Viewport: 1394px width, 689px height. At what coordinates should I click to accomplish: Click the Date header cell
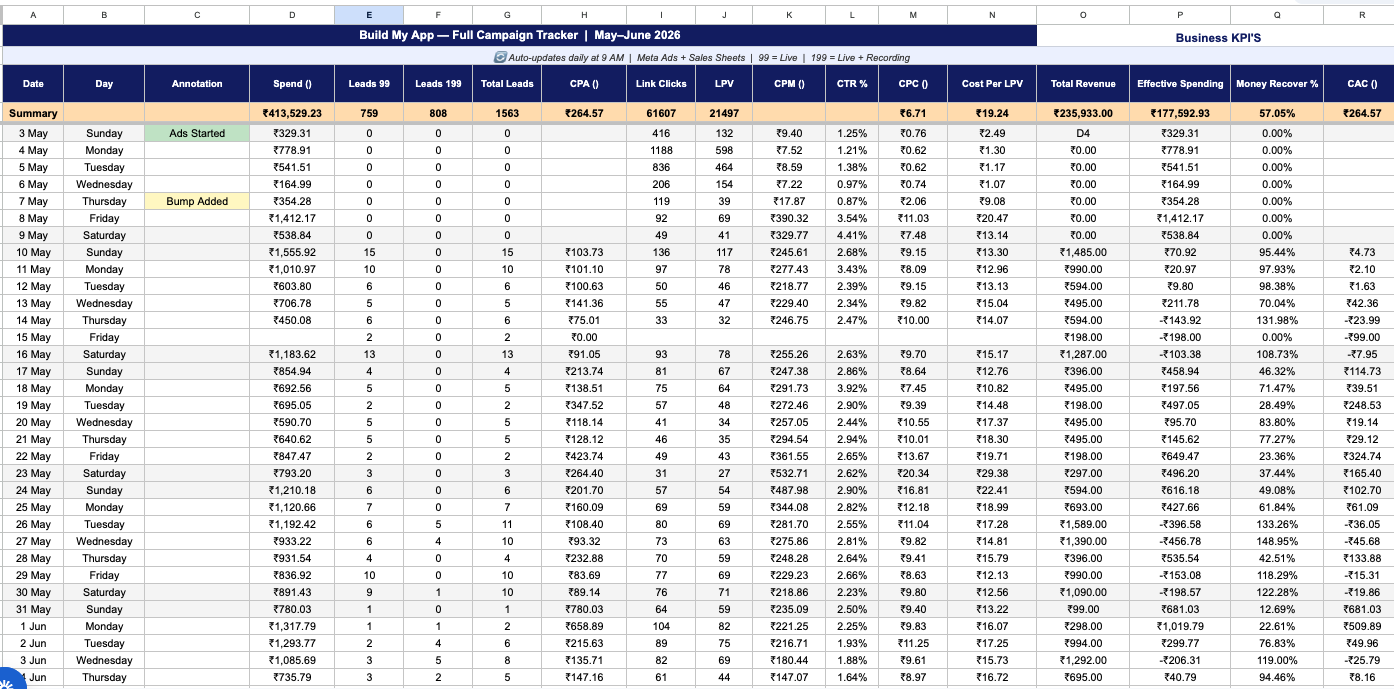tap(34, 83)
